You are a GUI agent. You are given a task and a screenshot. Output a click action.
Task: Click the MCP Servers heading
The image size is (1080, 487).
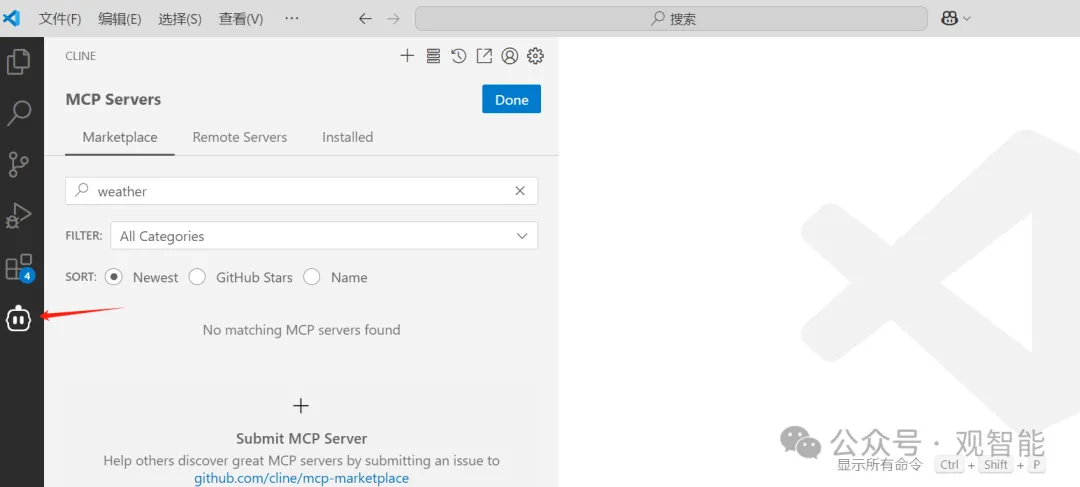(113, 99)
